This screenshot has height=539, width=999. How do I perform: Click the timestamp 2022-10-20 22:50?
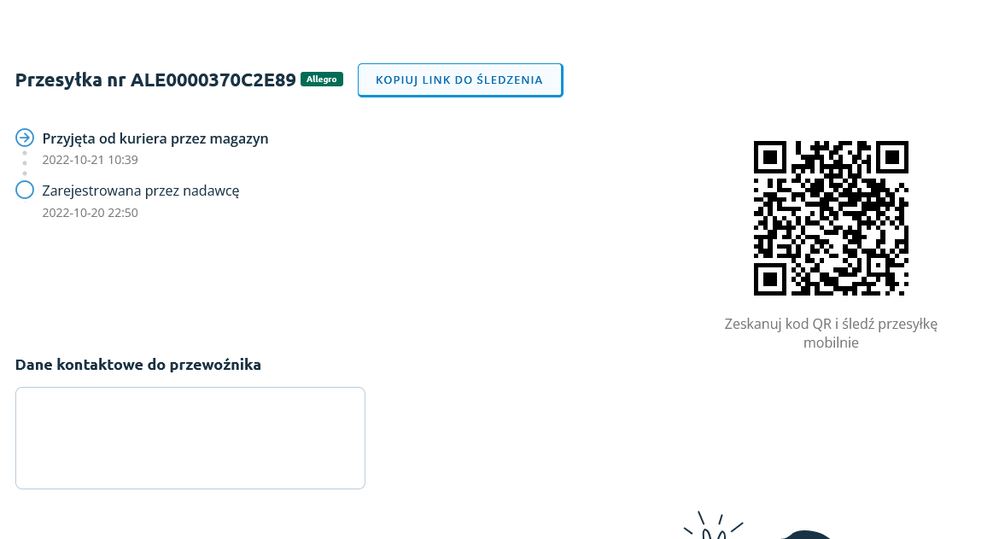90,212
